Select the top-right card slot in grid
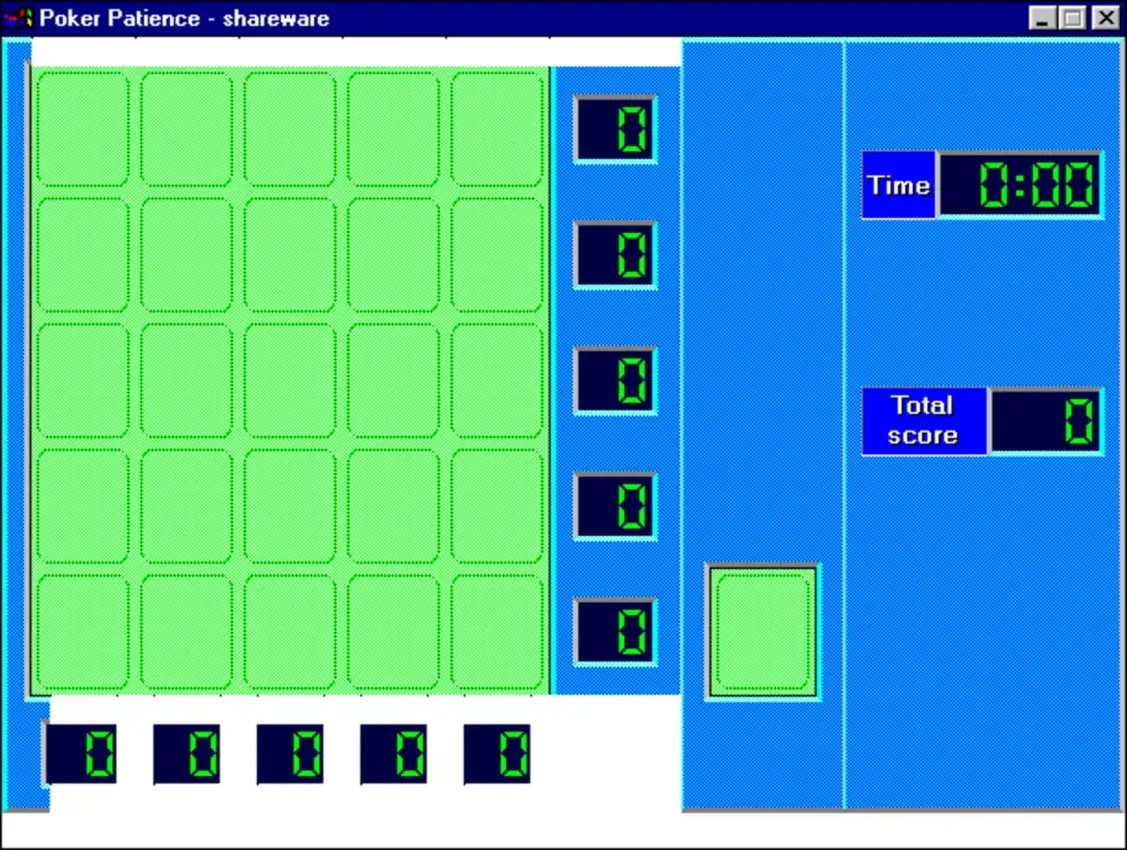This screenshot has width=1127, height=850. coord(497,129)
